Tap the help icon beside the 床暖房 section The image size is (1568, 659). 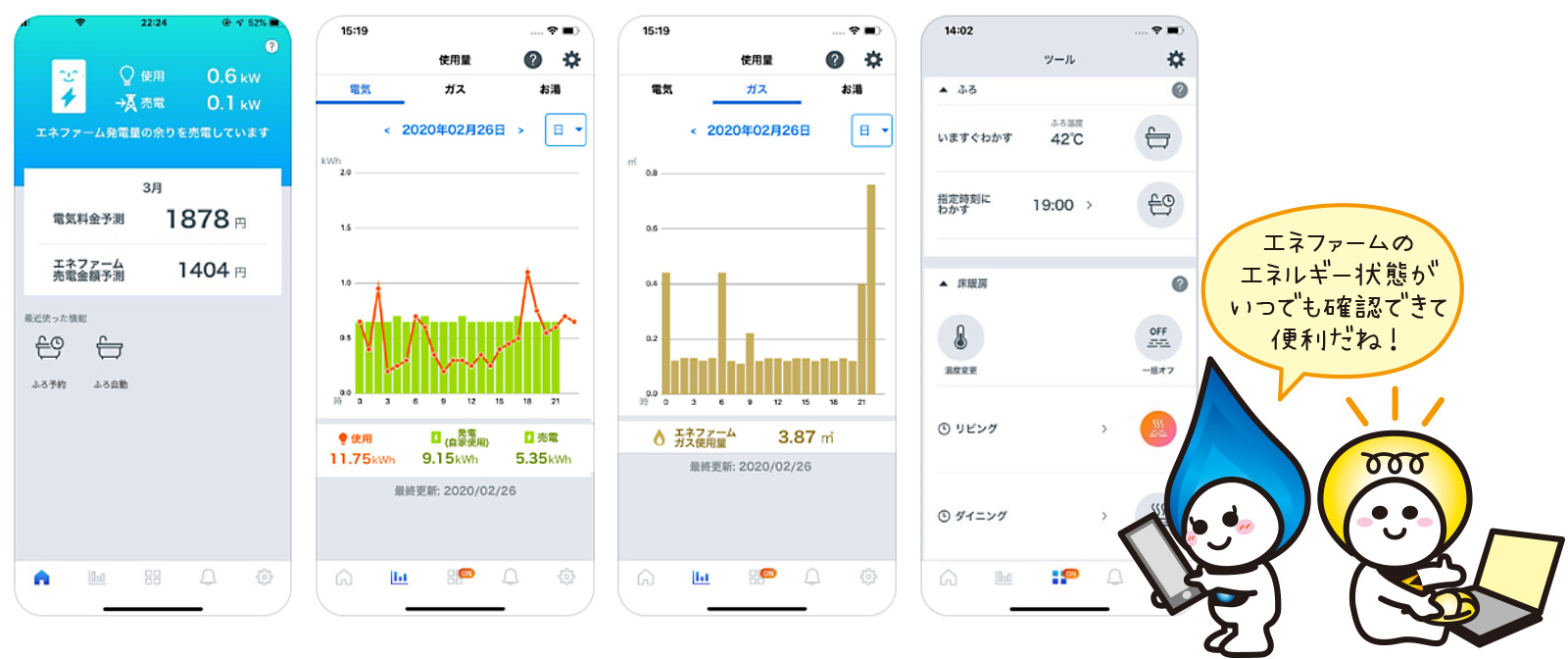pos(1179,283)
